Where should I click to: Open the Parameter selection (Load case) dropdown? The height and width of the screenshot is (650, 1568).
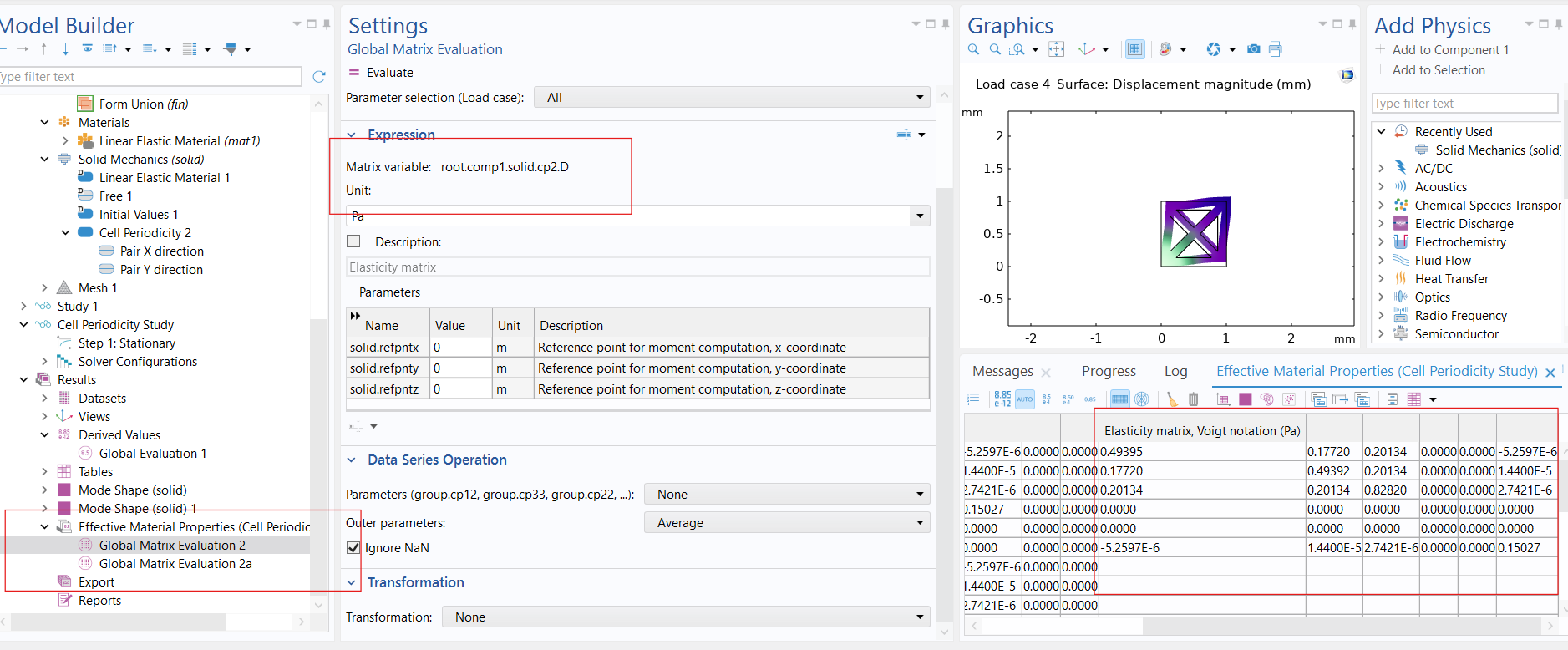(x=732, y=98)
